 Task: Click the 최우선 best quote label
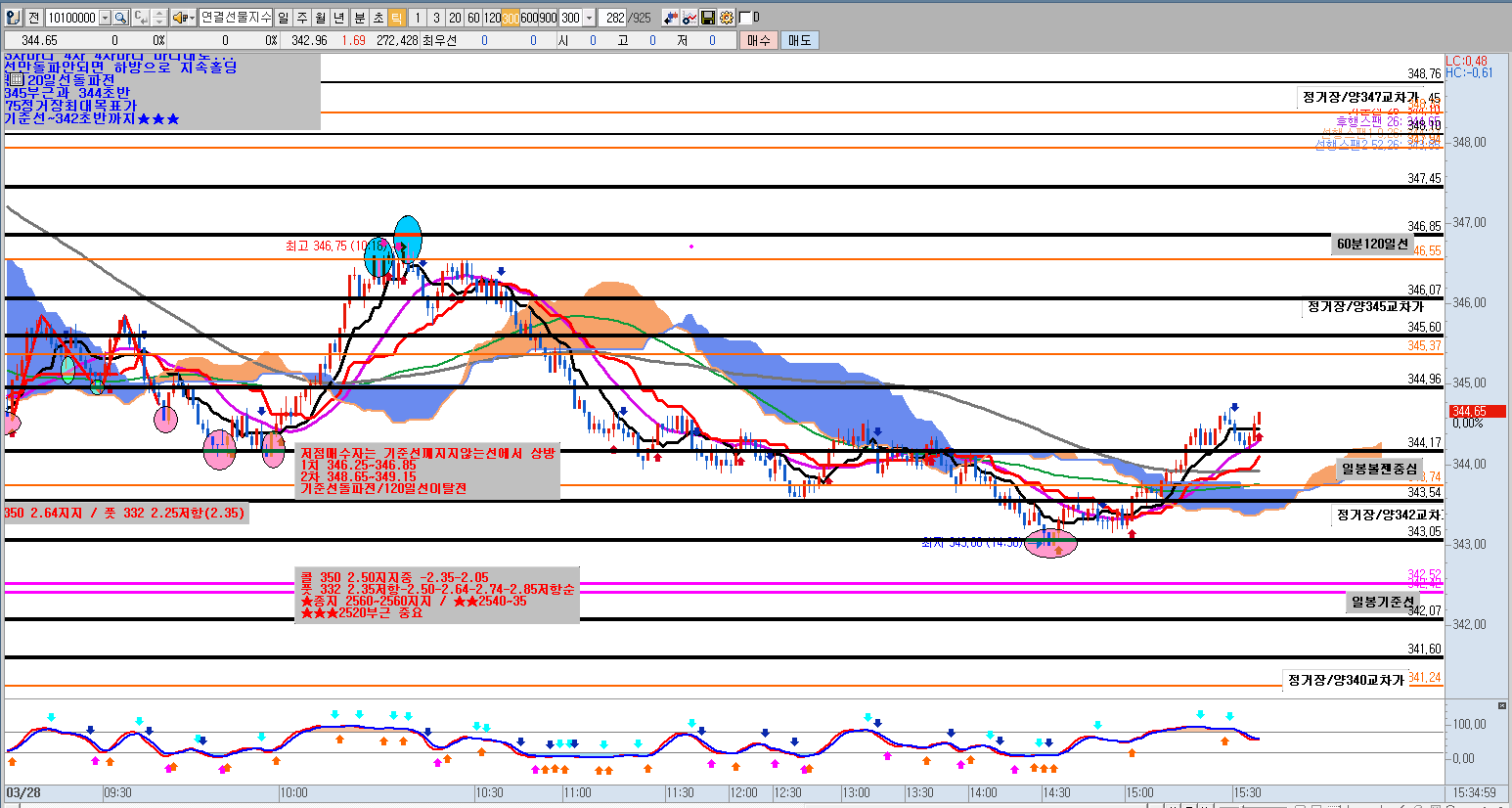tap(439, 40)
